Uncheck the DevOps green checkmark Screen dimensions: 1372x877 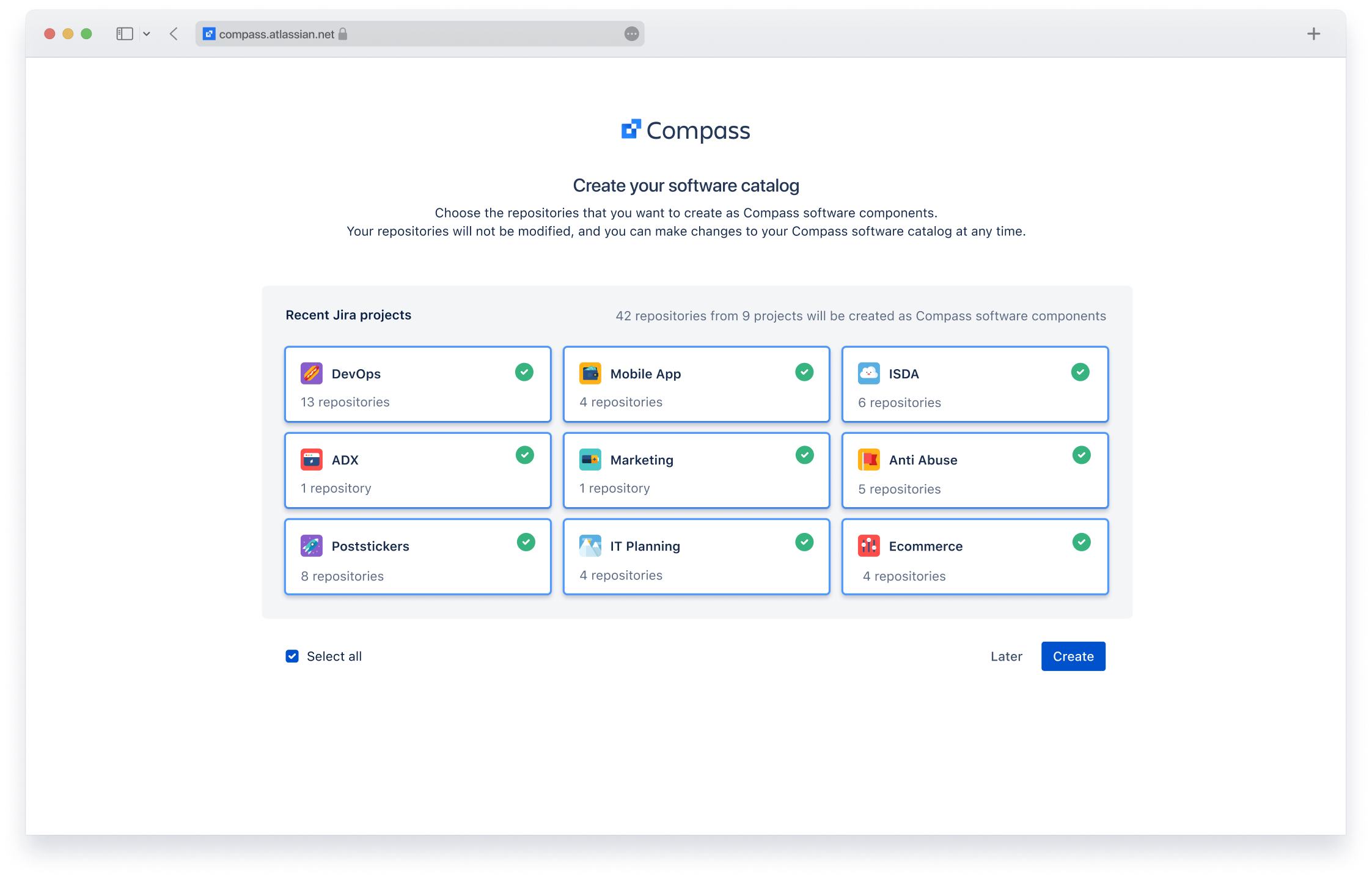(x=524, y=372)
